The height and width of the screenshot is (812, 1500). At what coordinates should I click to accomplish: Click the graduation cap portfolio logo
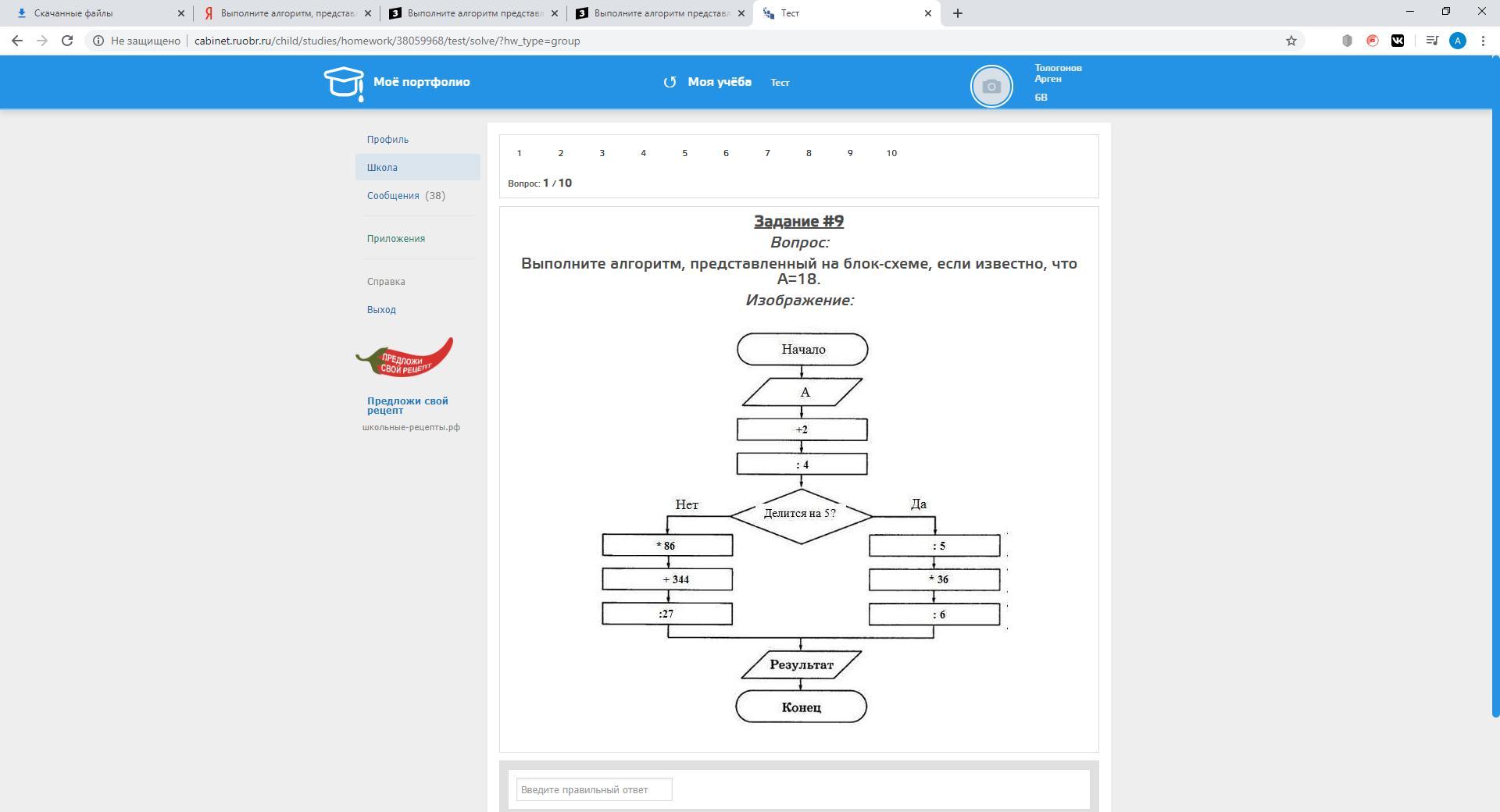click(x=344, y=84)
